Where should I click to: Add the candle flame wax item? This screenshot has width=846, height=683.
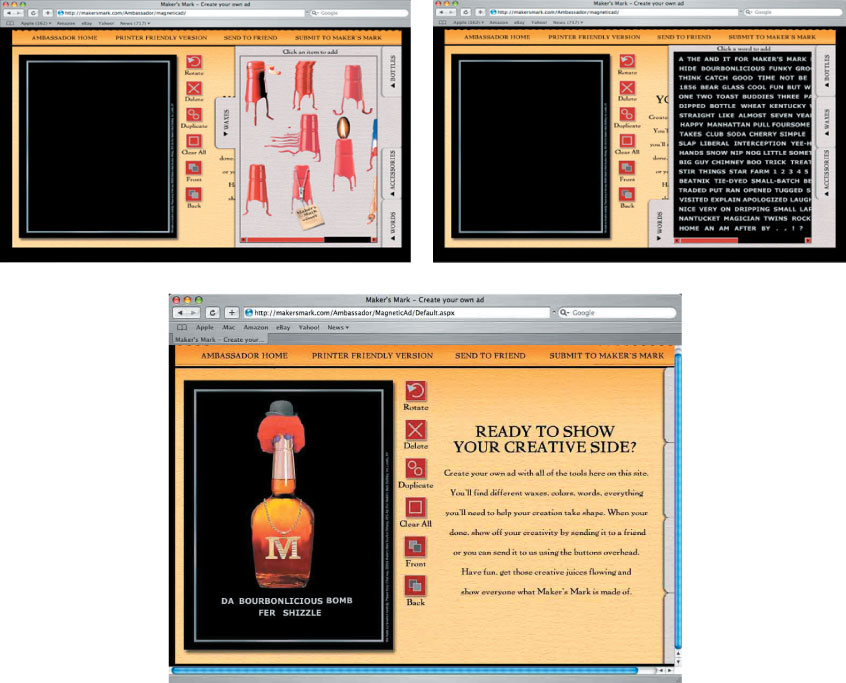pyautogui.click(x=343, y=154)
